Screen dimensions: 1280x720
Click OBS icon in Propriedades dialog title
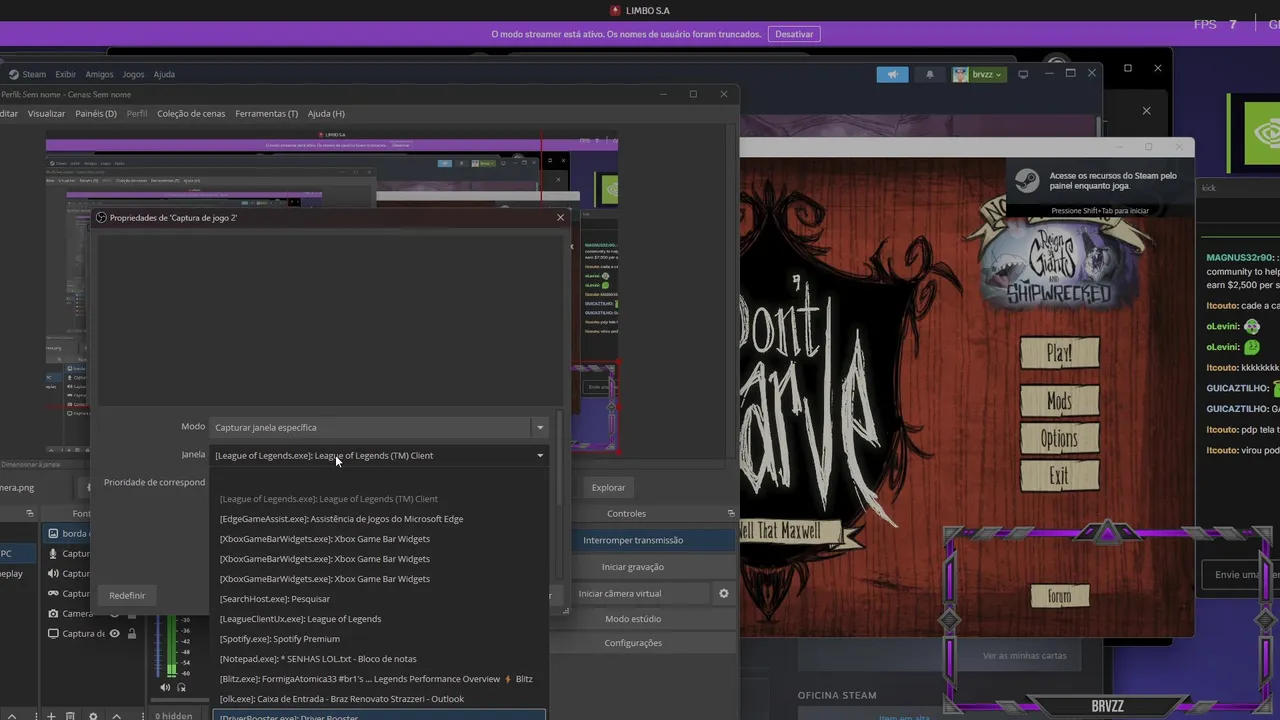[100, 217]
